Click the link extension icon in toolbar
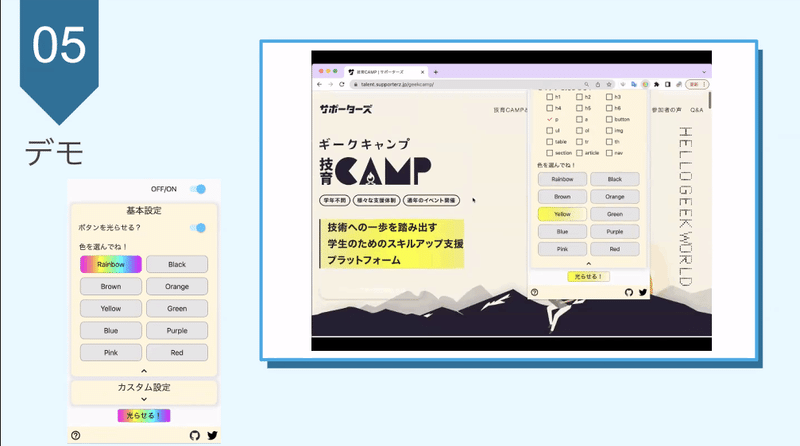This screenshot has width=800, height=446. click(x=679, y=84)
